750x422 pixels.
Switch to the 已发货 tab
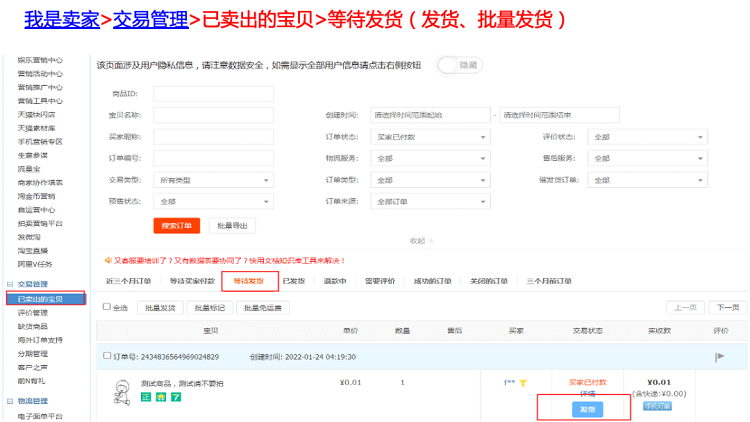(294, 282)
